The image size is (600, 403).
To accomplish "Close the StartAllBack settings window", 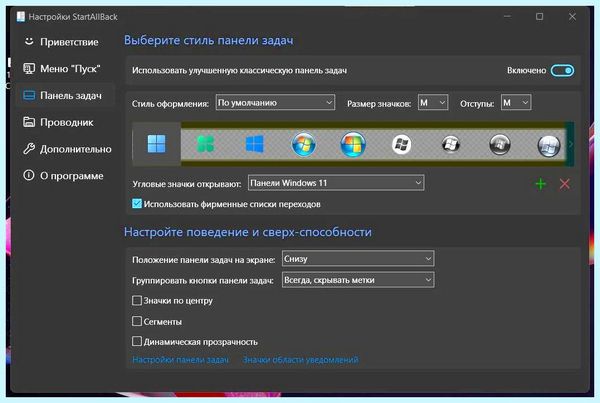I will pos(572,16).
